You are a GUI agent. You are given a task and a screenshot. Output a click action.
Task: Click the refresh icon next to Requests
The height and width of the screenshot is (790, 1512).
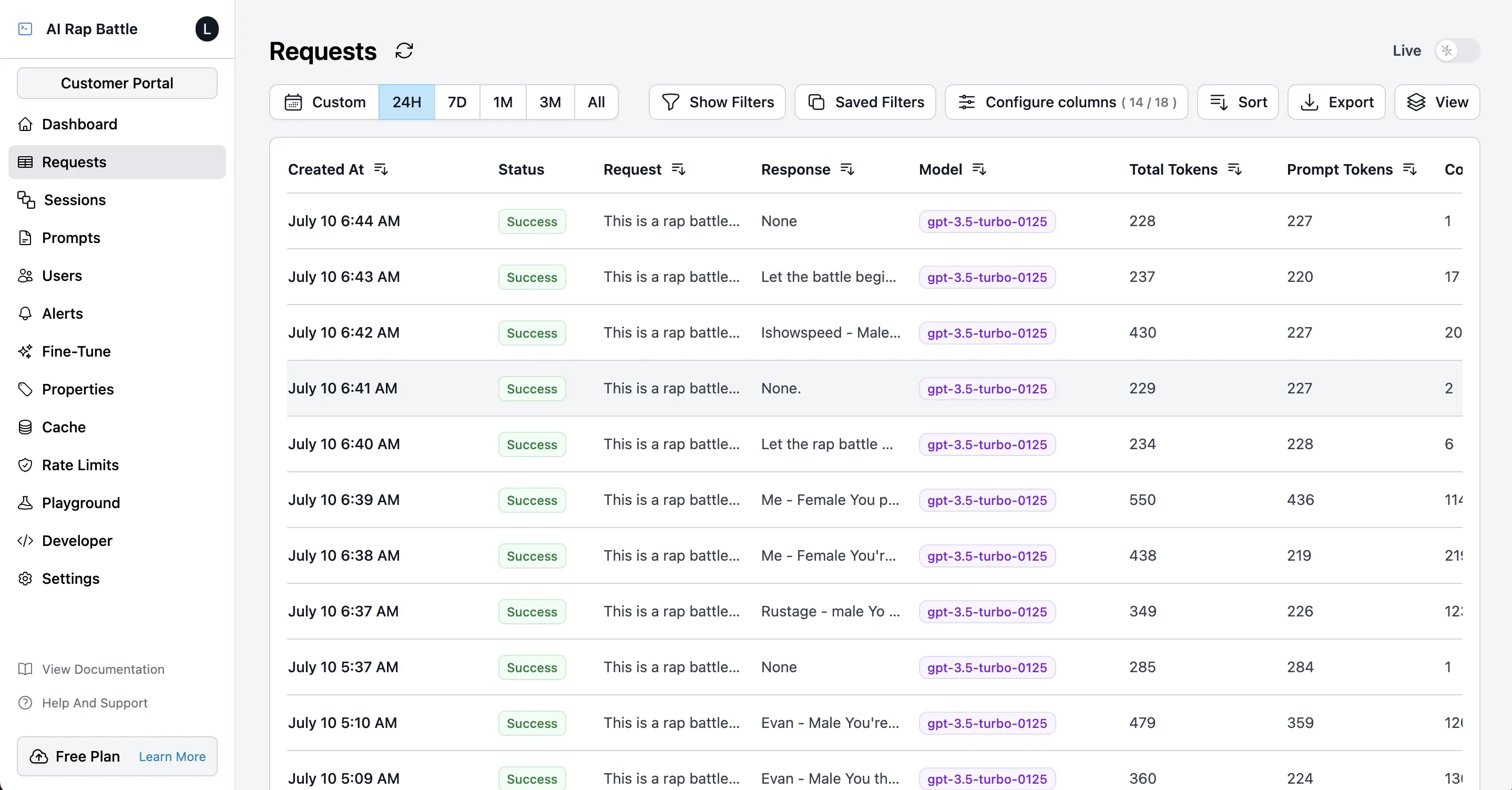click(x=404, y=51)
